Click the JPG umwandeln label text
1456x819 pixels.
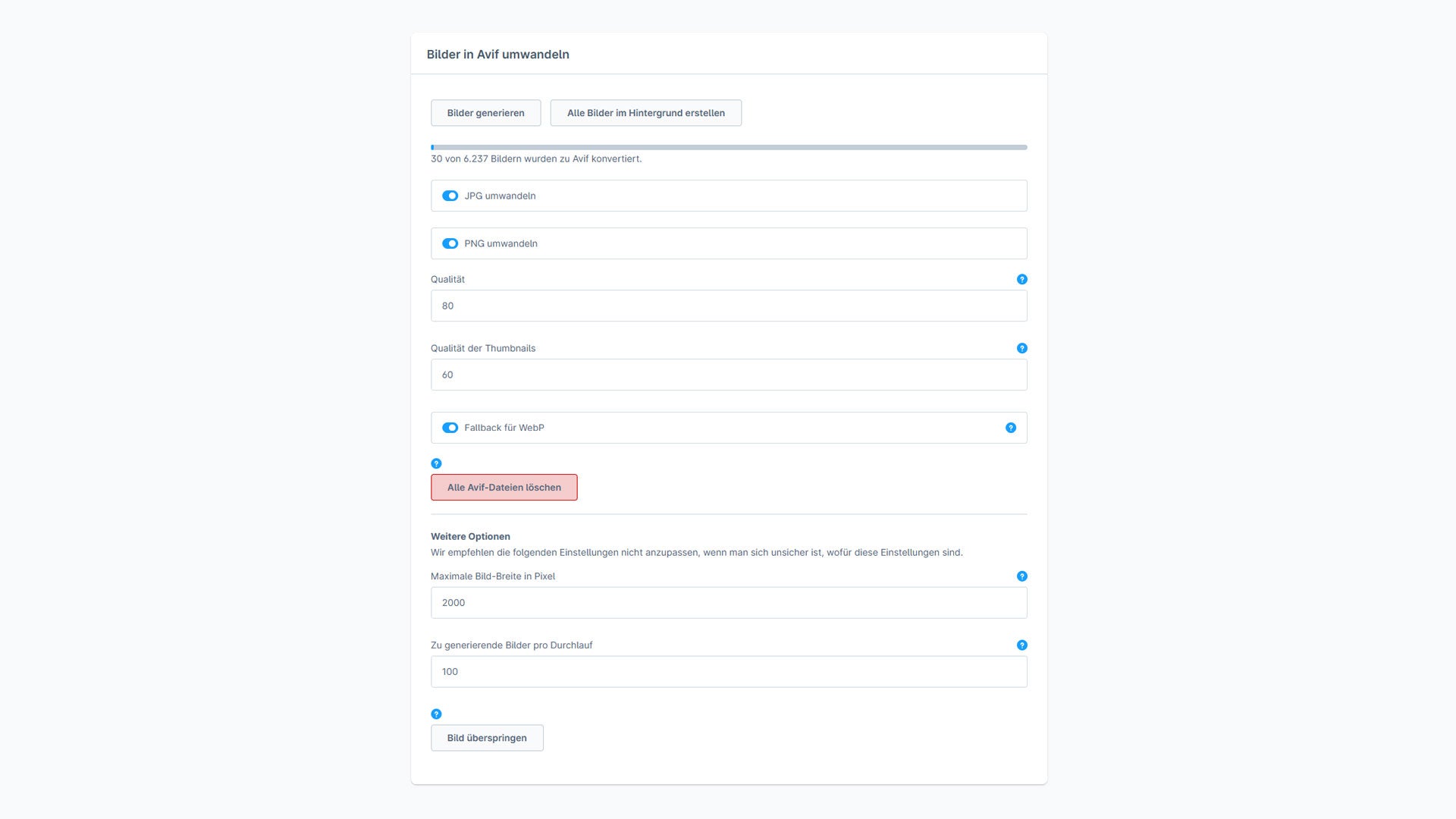coord(500,196)
